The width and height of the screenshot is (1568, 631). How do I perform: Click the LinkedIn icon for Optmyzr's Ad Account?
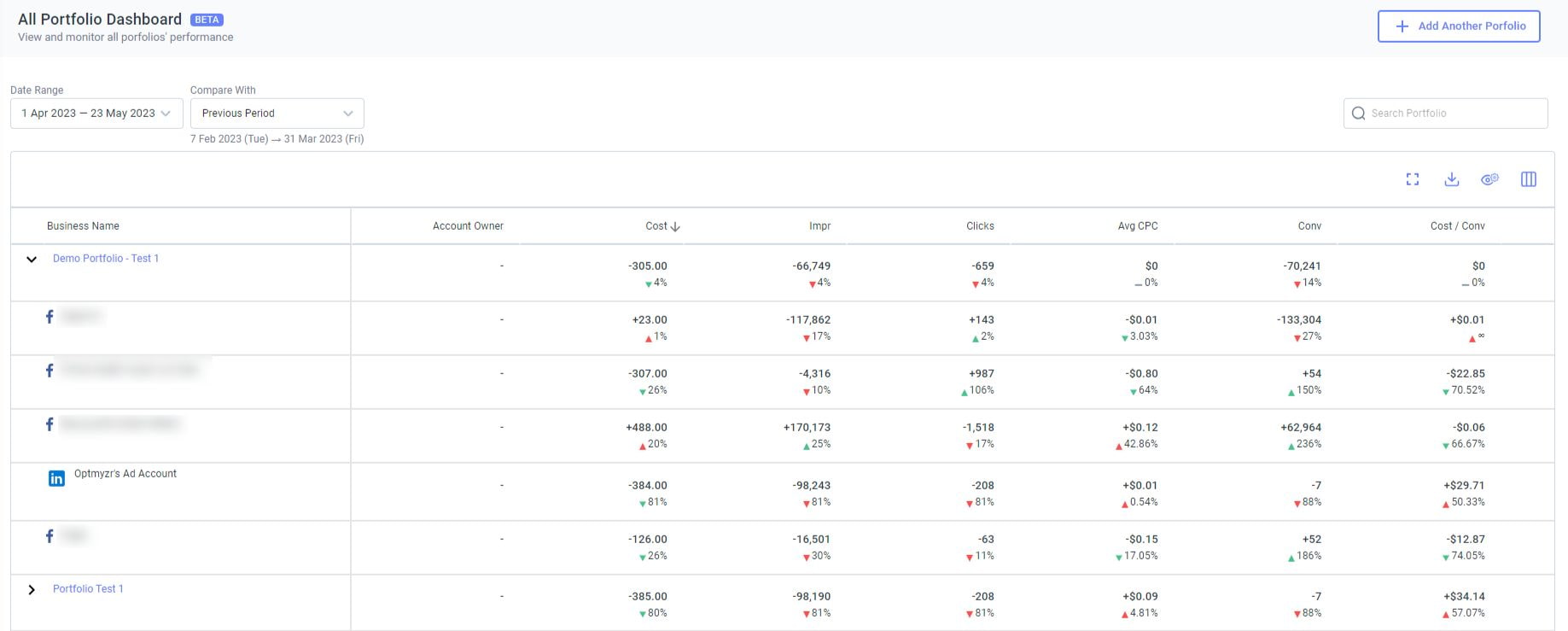(56, 478)
